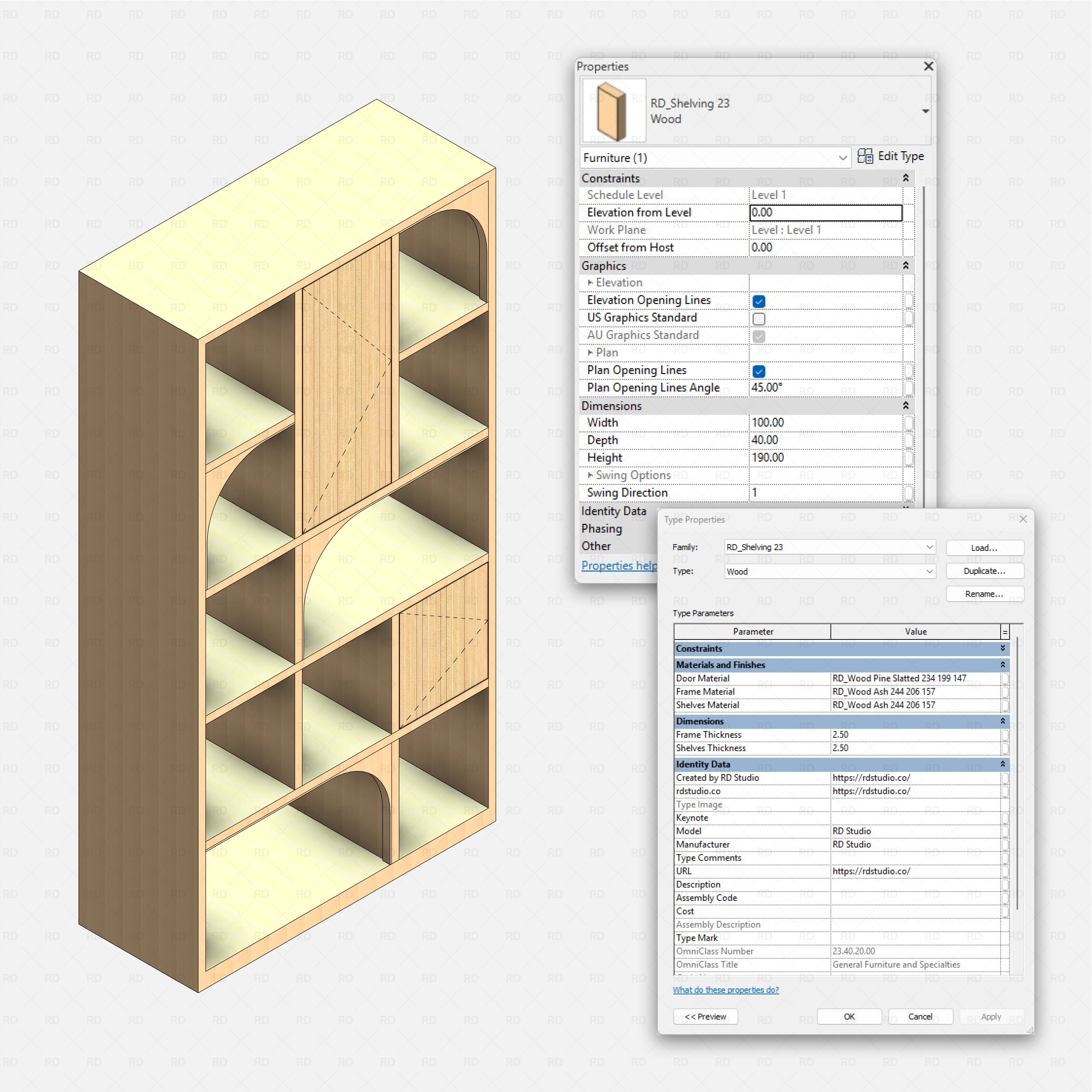Screen dimensions: 1092x1092
Task: Click the Load... button
Action: tap(985, 548)
